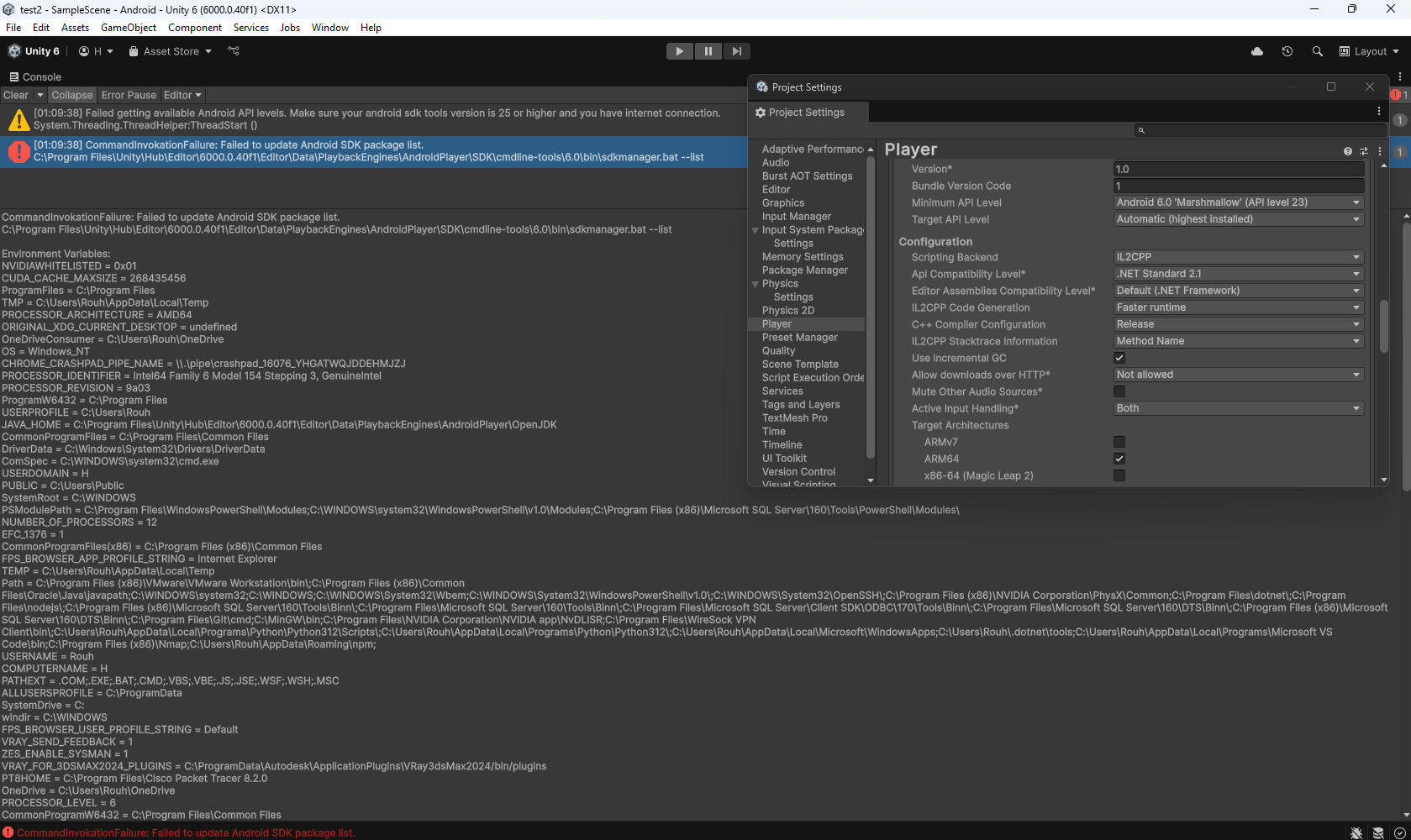Viewport: 1411px width, 840px height.
Task: Open the Layout dropdown
Action: (x=1370, y=51)
